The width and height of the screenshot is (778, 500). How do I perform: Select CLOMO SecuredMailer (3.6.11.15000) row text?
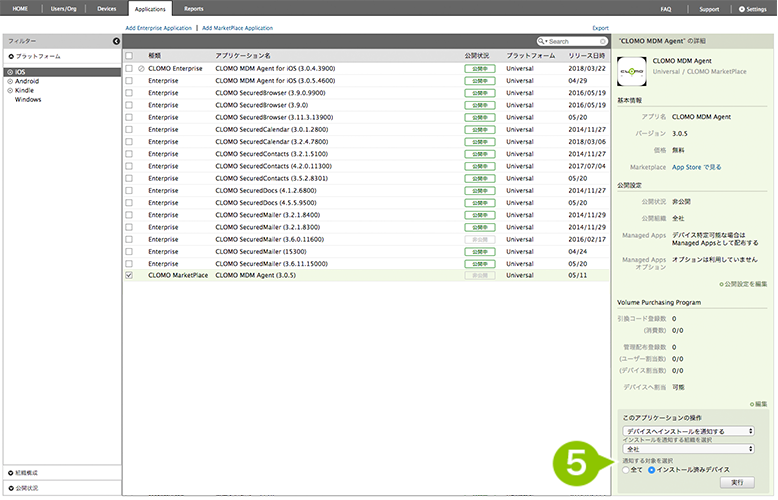271,264
